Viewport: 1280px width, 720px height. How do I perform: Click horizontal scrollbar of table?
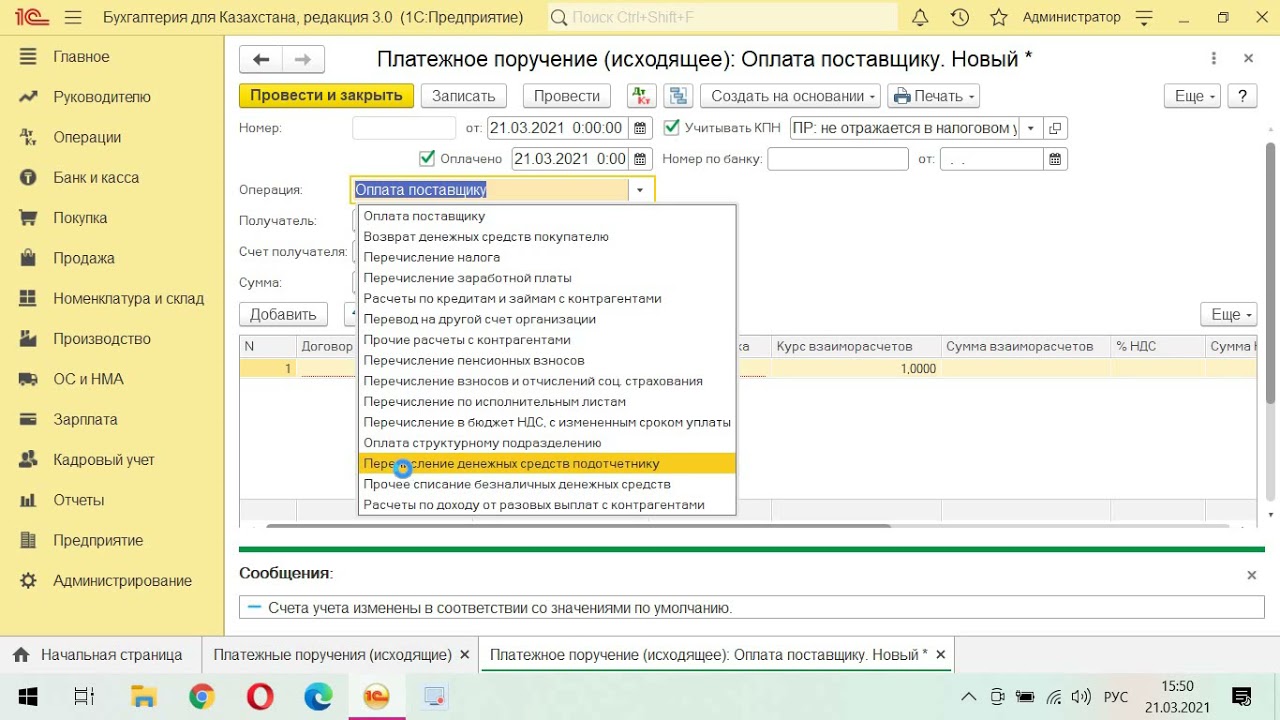coord(578,526)
